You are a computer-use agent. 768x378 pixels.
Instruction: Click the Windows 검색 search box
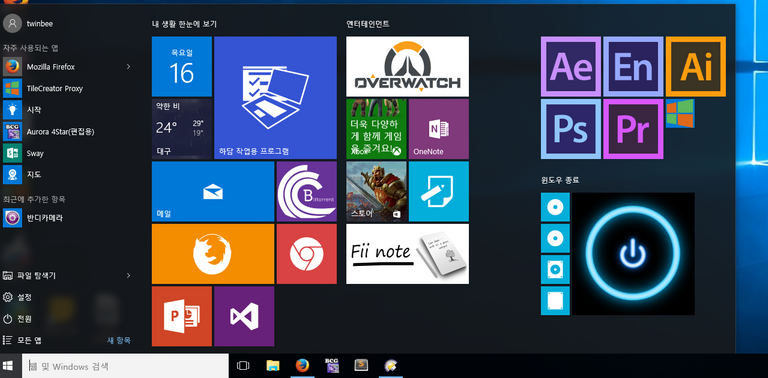[125, 366]
